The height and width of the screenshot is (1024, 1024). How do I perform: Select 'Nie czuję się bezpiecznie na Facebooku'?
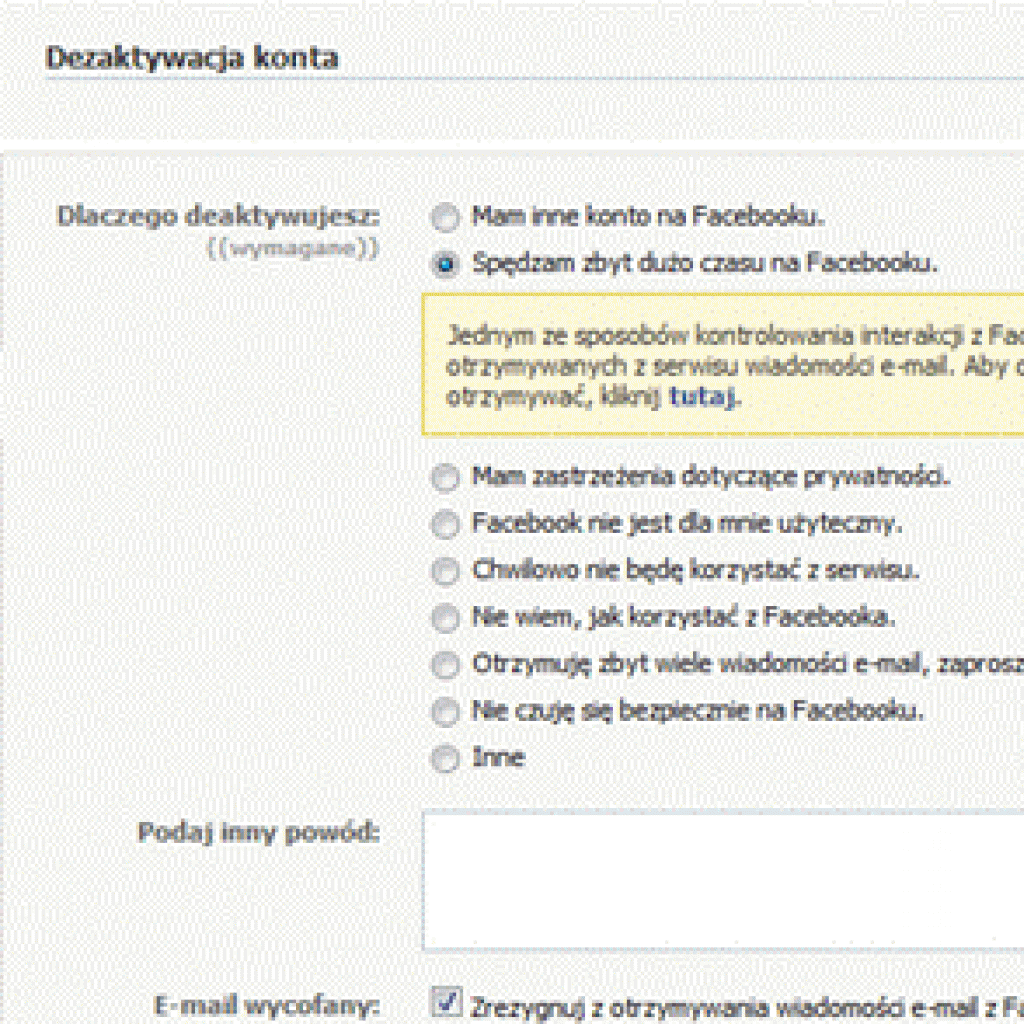point(445,712)
